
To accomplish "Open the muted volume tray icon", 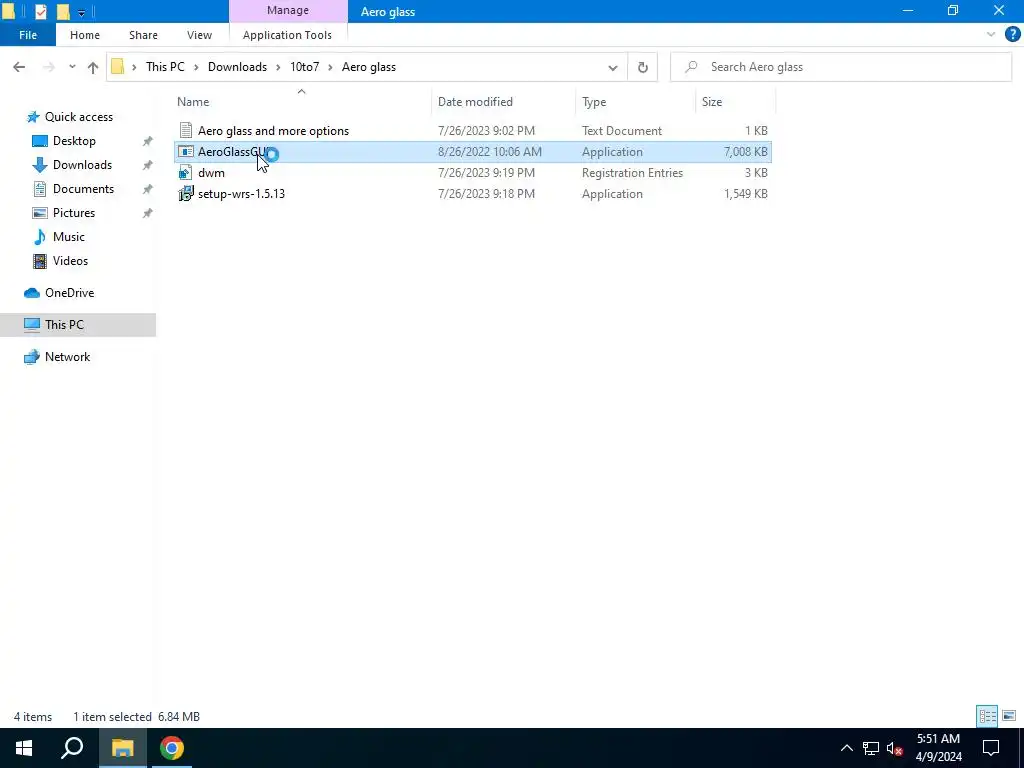I will click(894, 748).
